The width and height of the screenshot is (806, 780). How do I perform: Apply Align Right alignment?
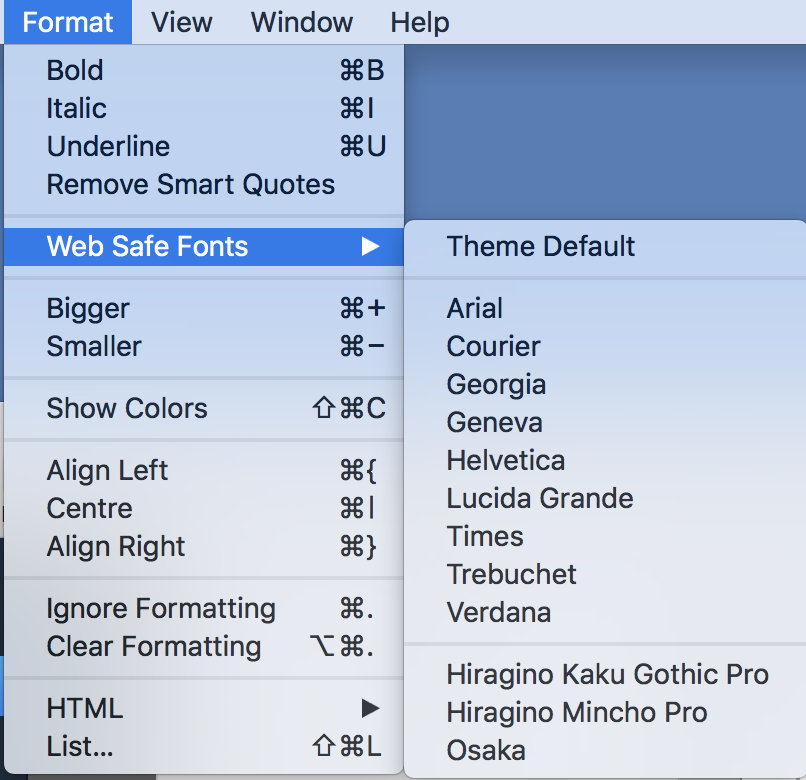click(204, 546)
